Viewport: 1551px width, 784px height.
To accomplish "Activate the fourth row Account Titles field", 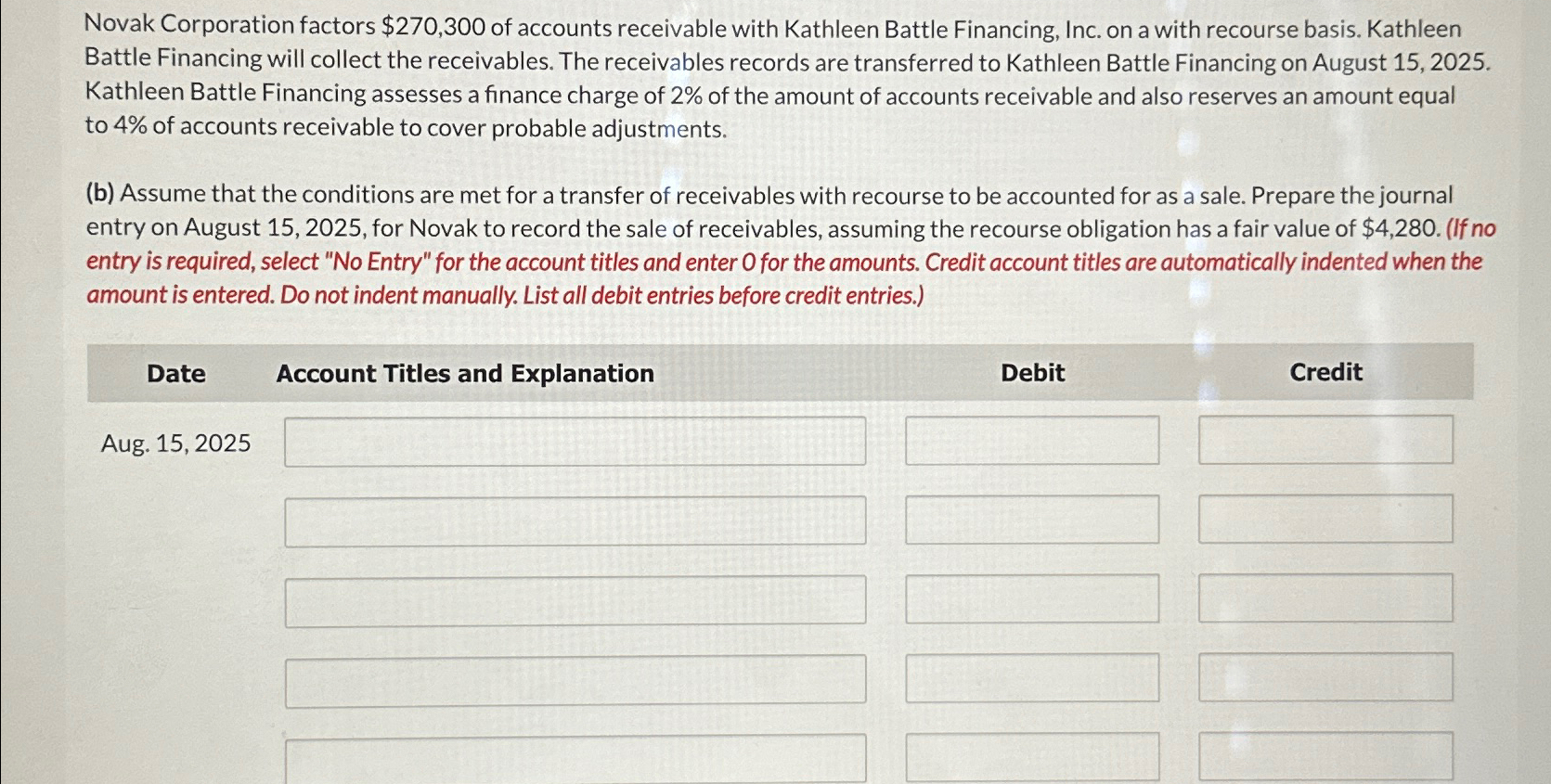I will (x=575, y=681).
